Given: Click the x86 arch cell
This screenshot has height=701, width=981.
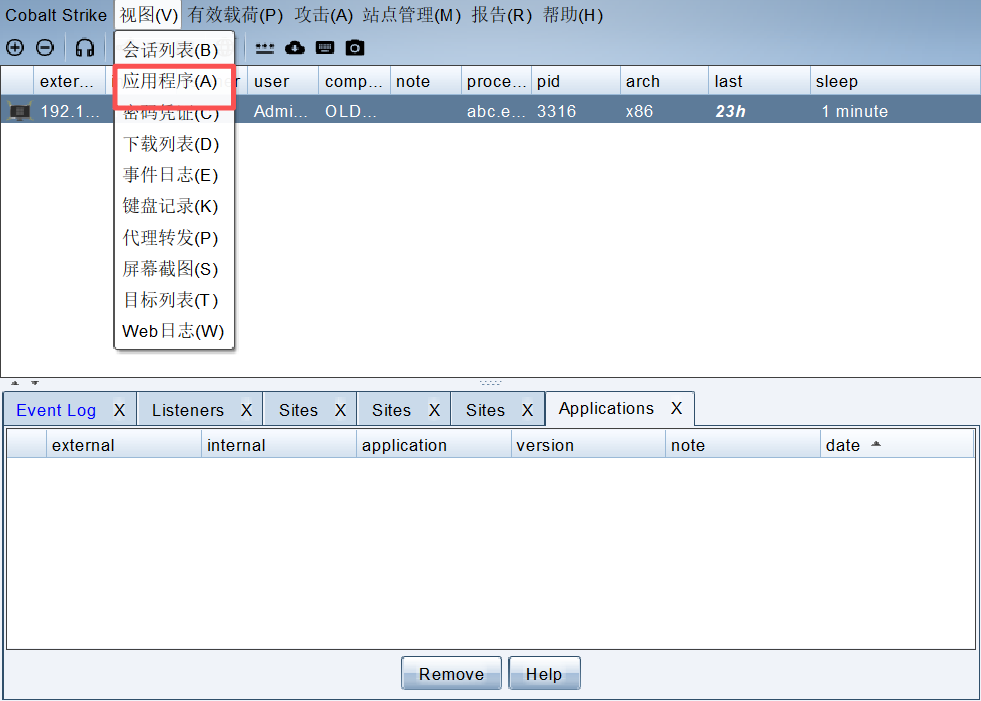Looking at the screenshot, I should pos(664,111).
